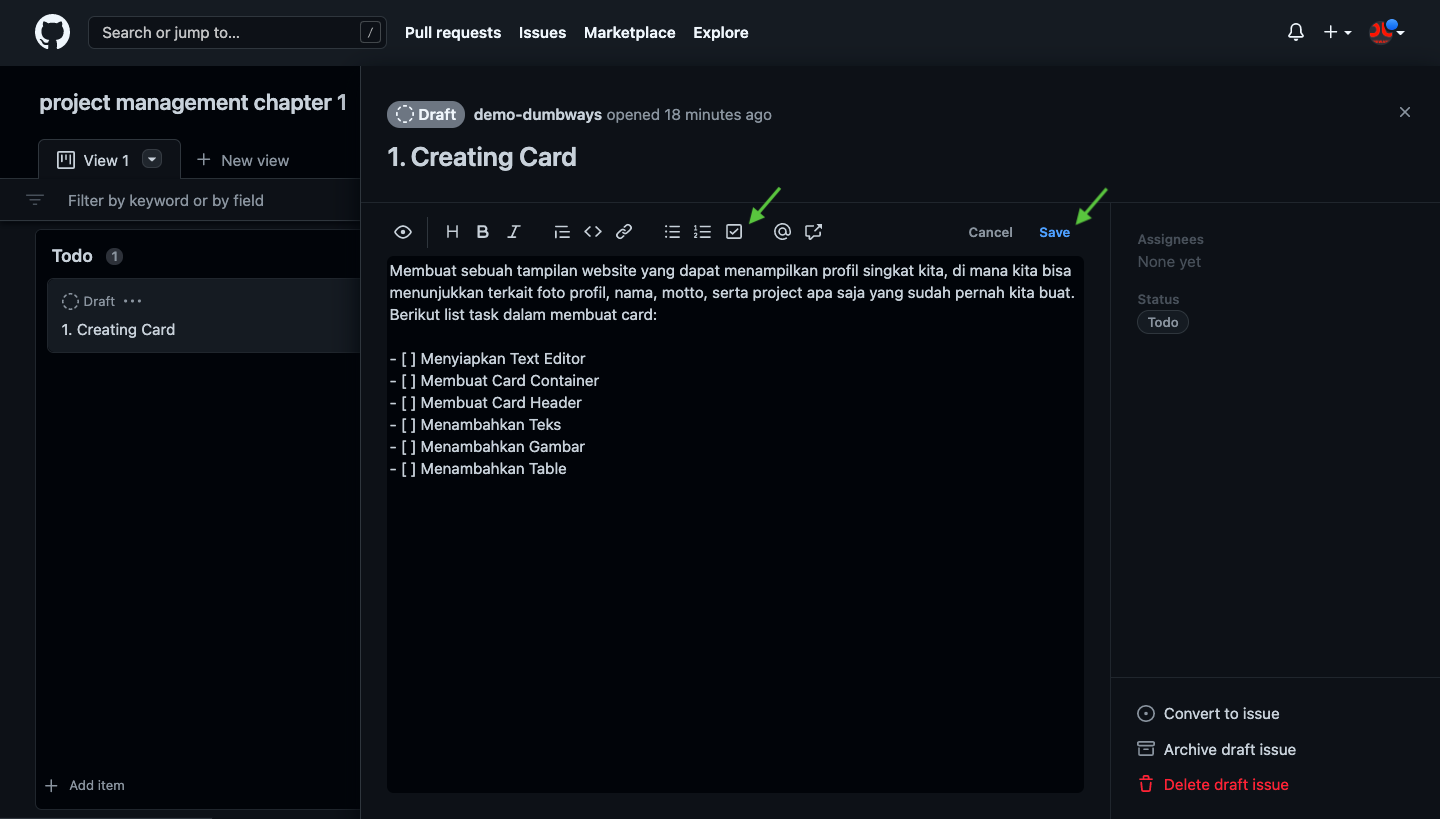
Task: Click the Heading formatting icon
Action: pos(452,232)
